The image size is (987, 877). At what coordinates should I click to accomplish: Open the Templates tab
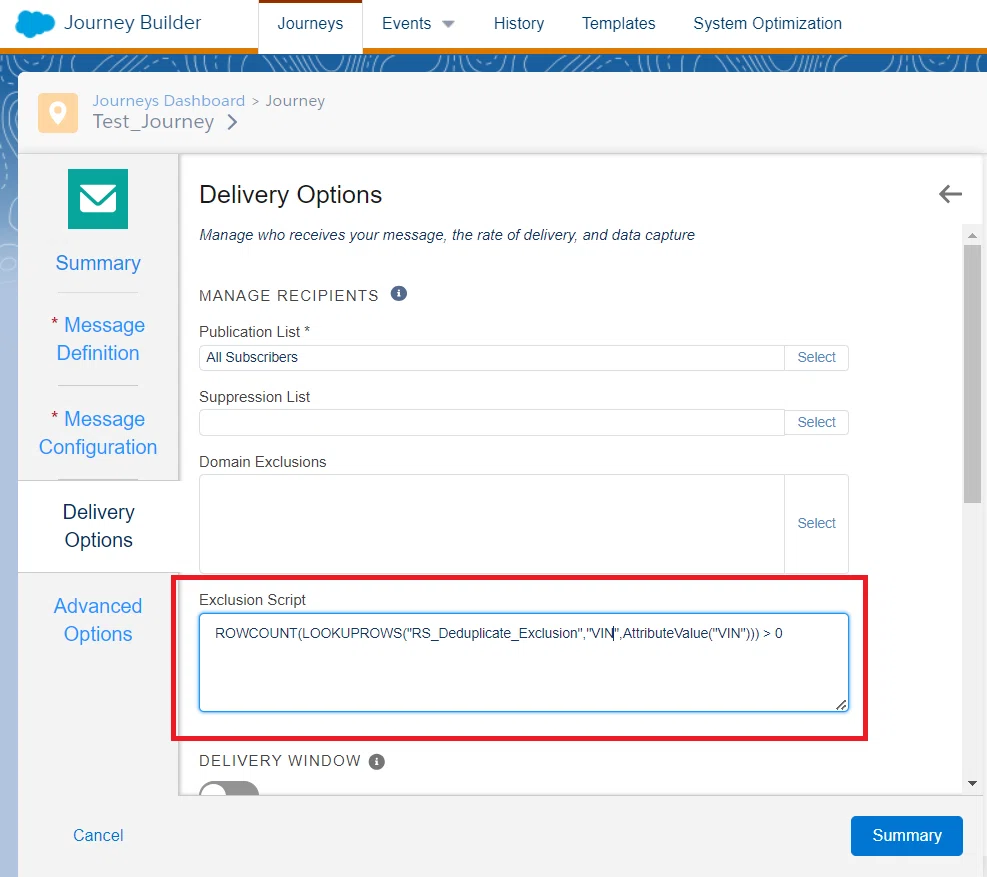point(618,24)
